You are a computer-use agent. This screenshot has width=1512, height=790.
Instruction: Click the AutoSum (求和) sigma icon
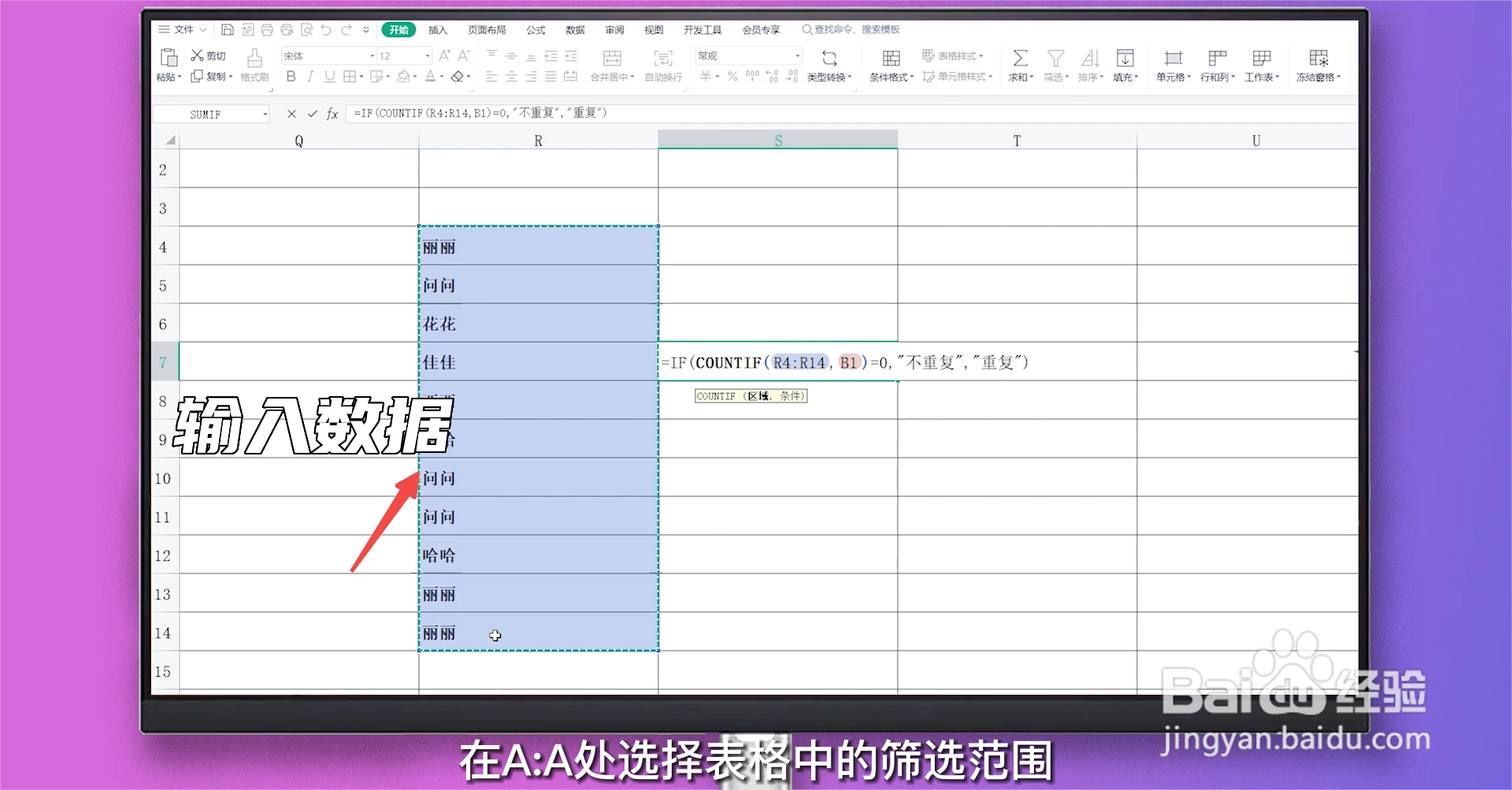1020,57
